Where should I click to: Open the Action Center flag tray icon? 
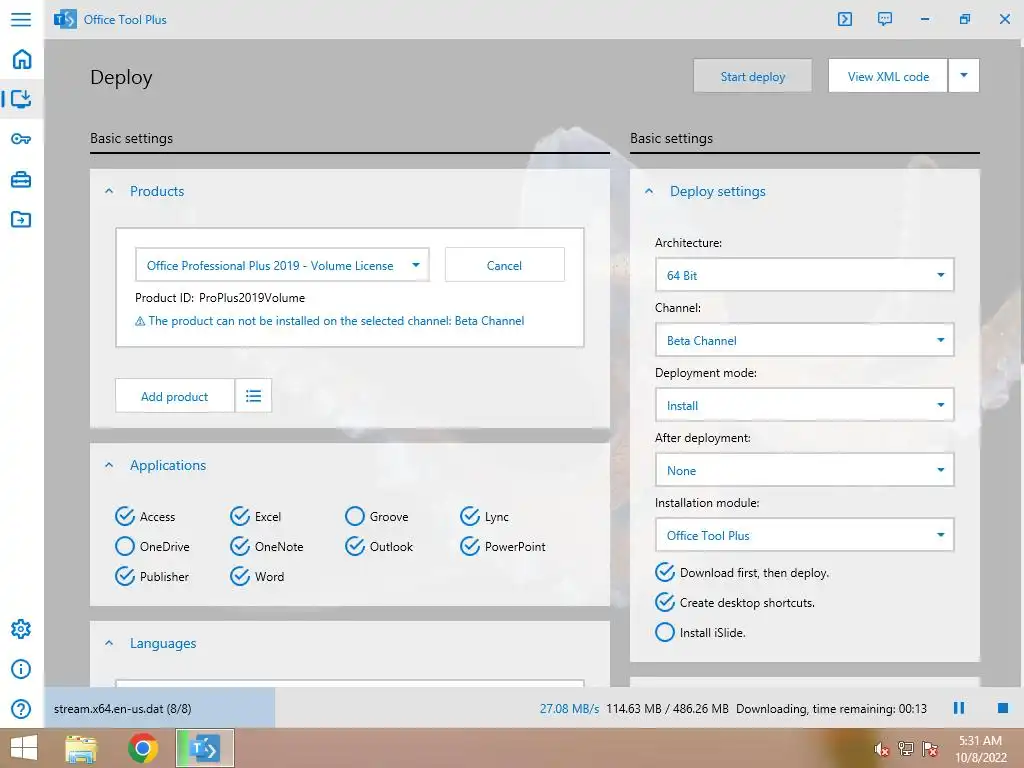coord(930,748)
